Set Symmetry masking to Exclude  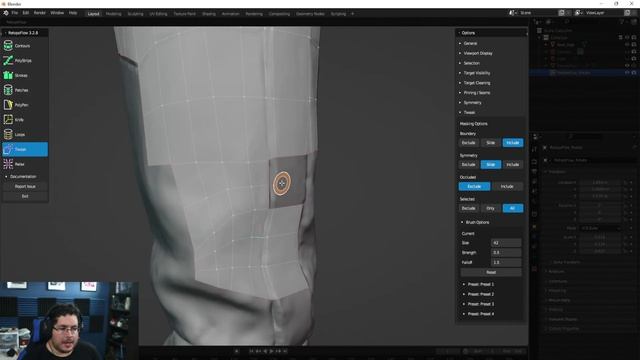point(469,164)
